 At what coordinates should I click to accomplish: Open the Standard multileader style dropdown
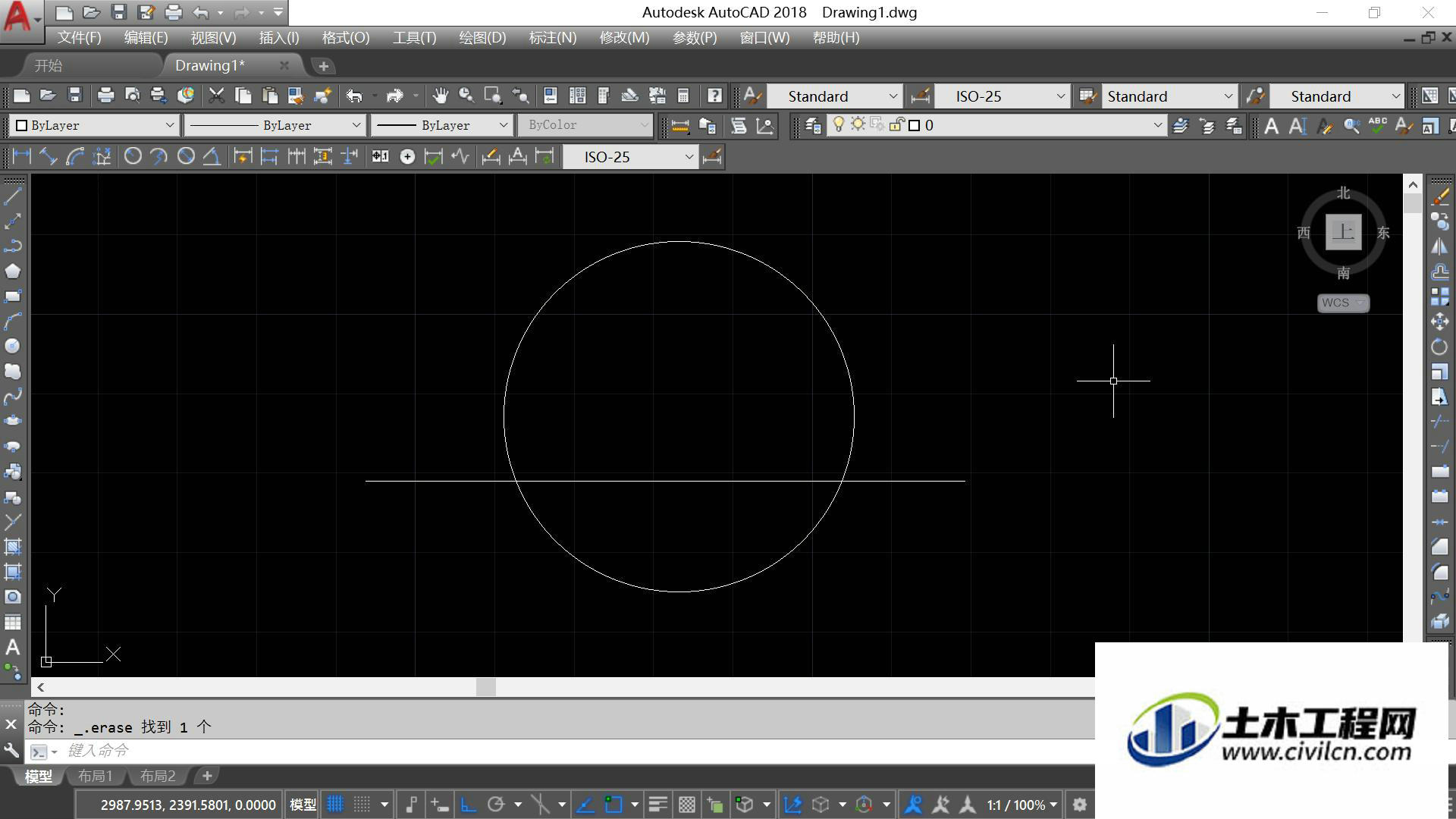click(x=1338, y=96)
